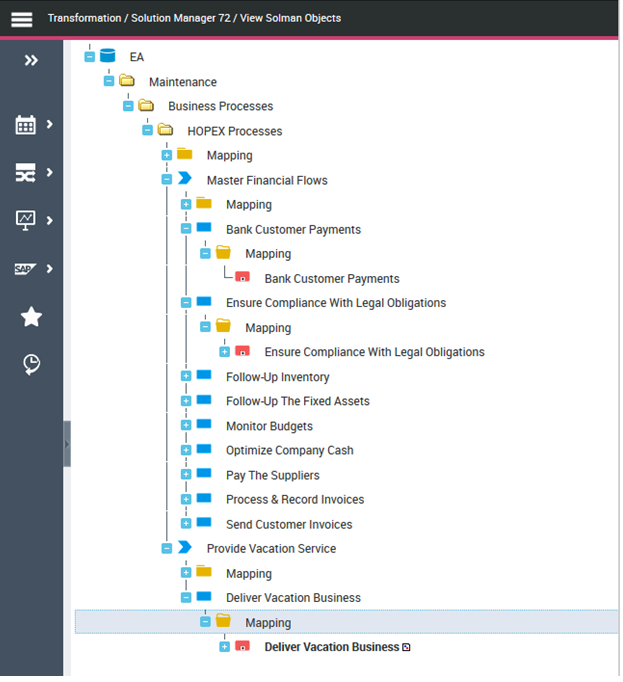The width and height of the screenshot is (623, 682).
Task: Open favorites star icon
Action: click(x=31, y=317)
